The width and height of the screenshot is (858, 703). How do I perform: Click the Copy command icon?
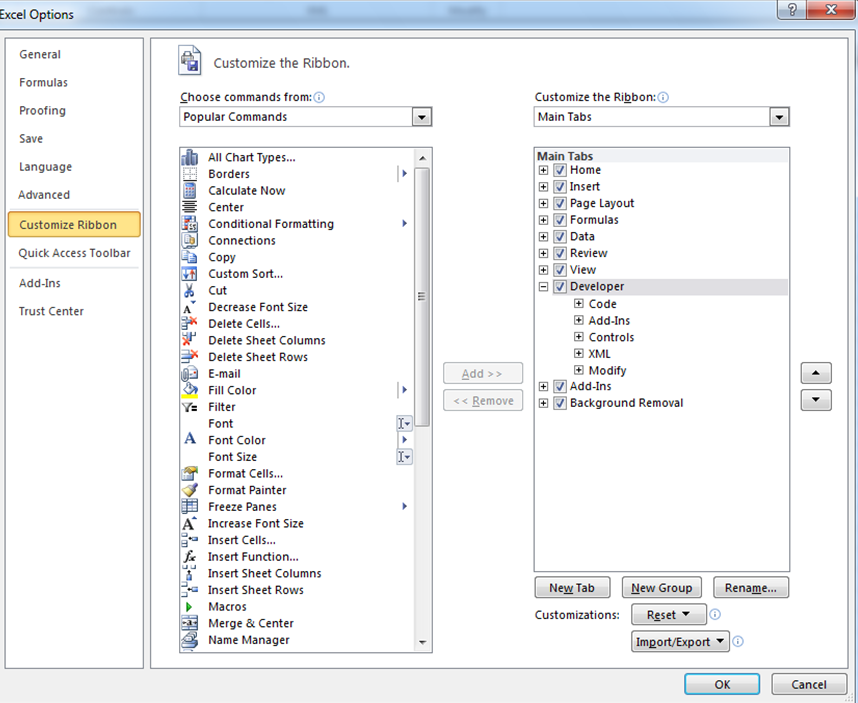tap(189, 257)
